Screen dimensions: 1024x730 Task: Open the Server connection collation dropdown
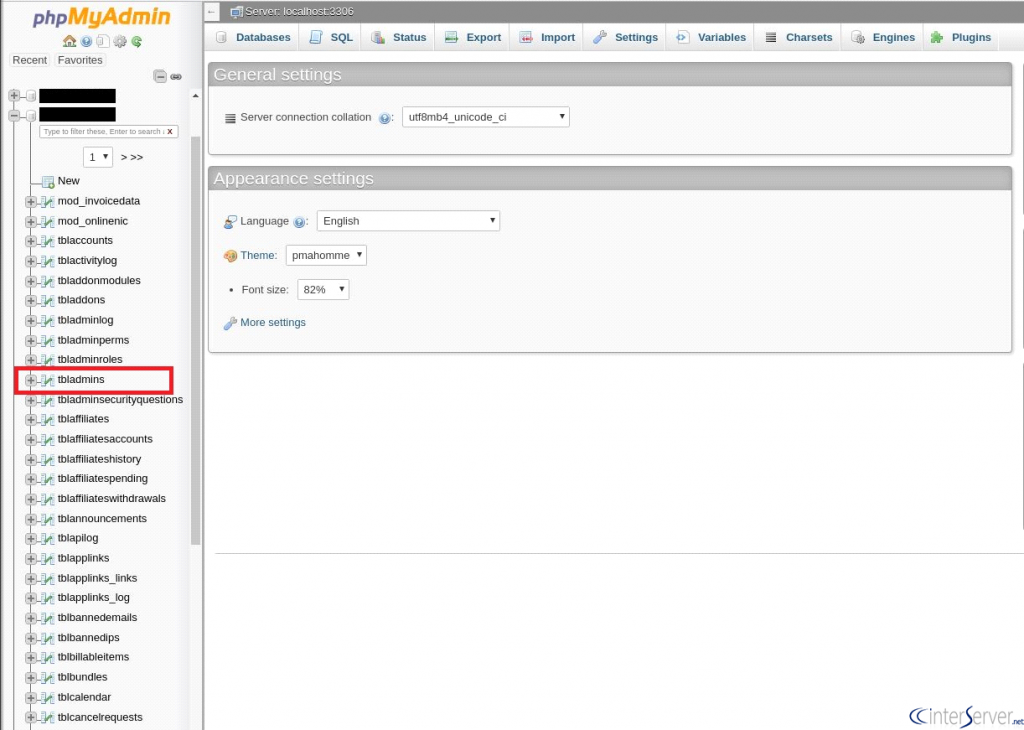pos(485,118)
